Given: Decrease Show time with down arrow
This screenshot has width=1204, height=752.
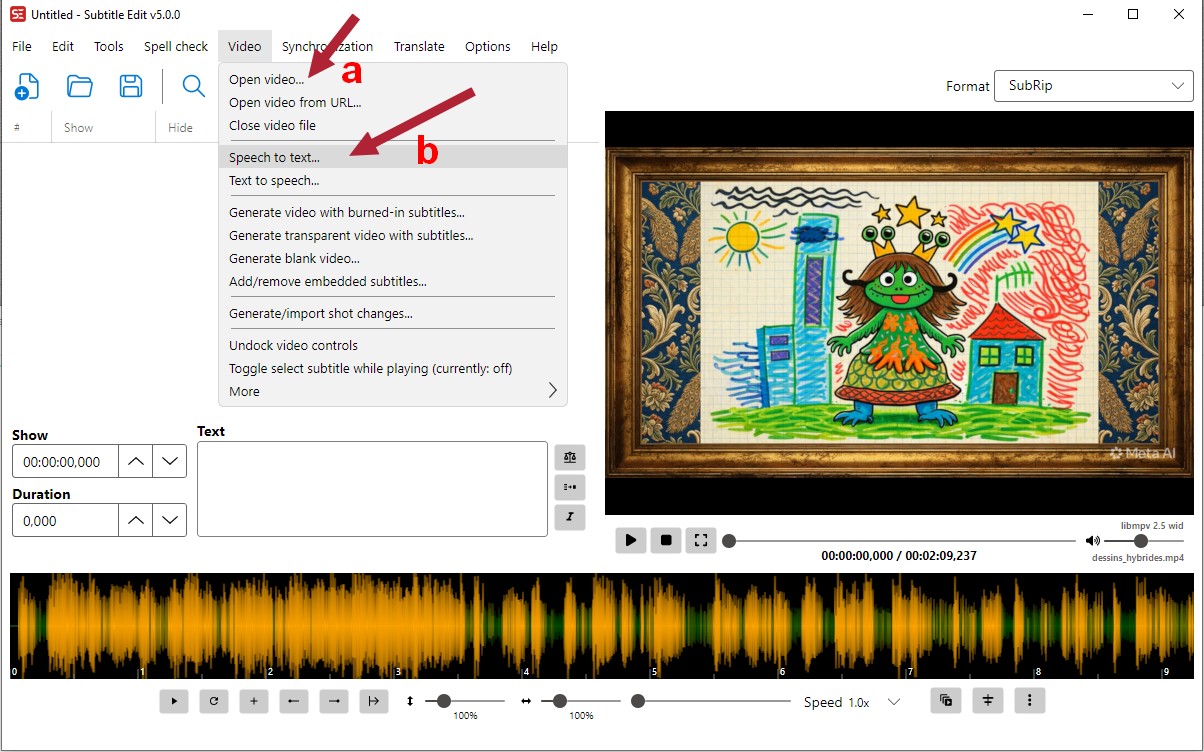Looking at the screenshot, I should tap(170, 461).
